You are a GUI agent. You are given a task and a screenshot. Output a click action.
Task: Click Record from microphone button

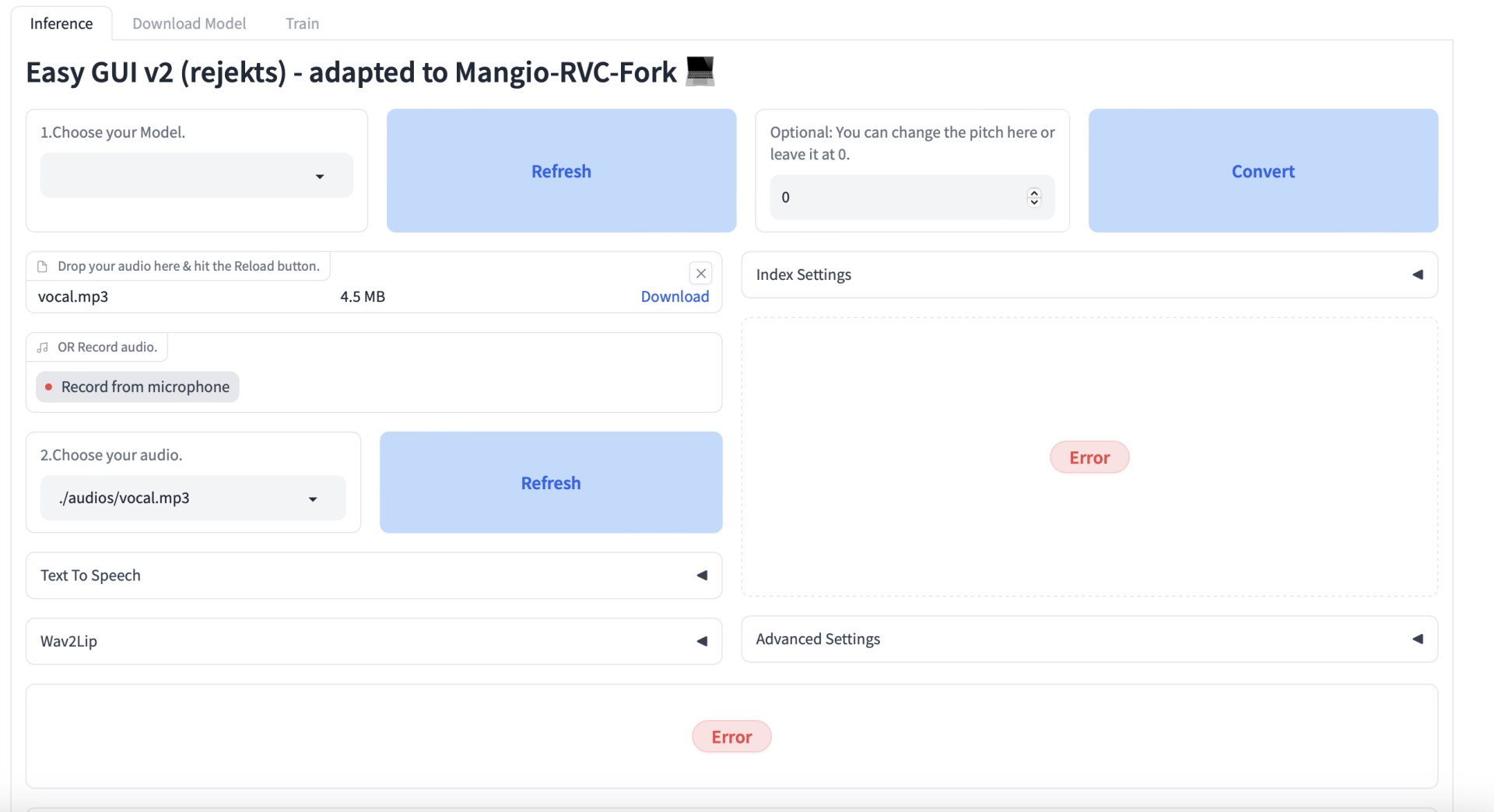(x=138, y=387)
